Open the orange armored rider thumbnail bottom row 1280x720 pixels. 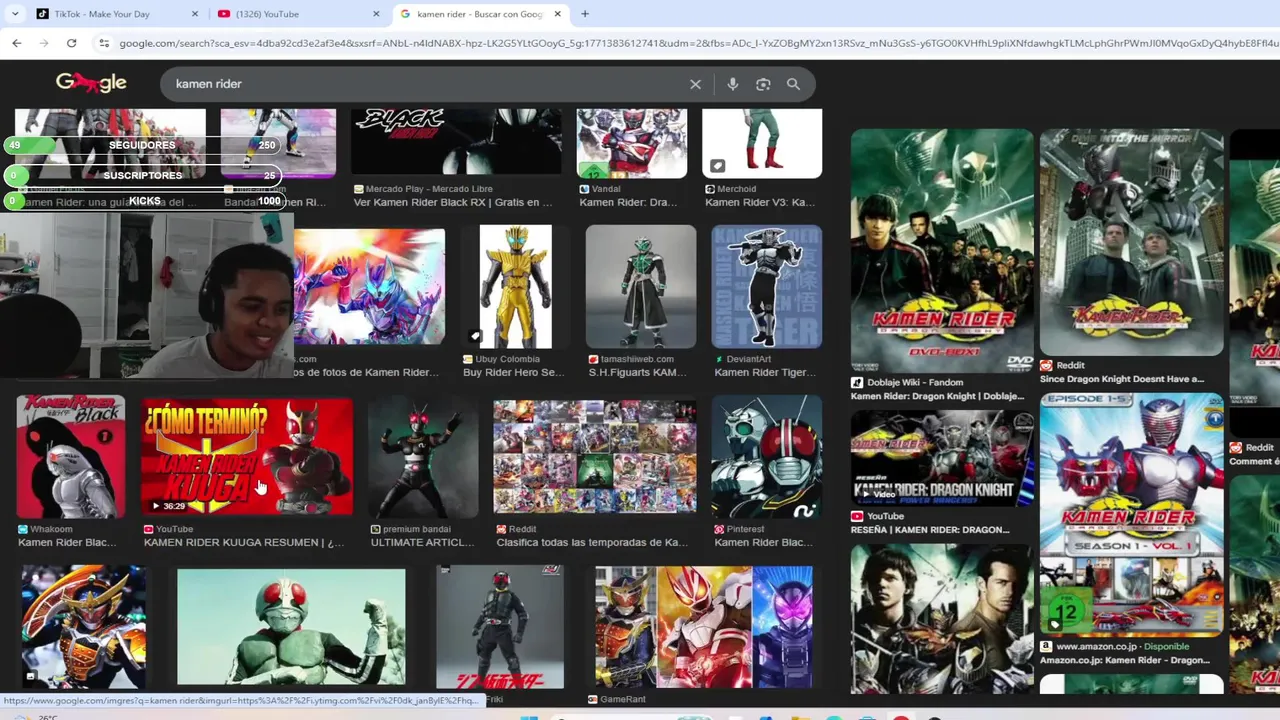click(83, 626)
